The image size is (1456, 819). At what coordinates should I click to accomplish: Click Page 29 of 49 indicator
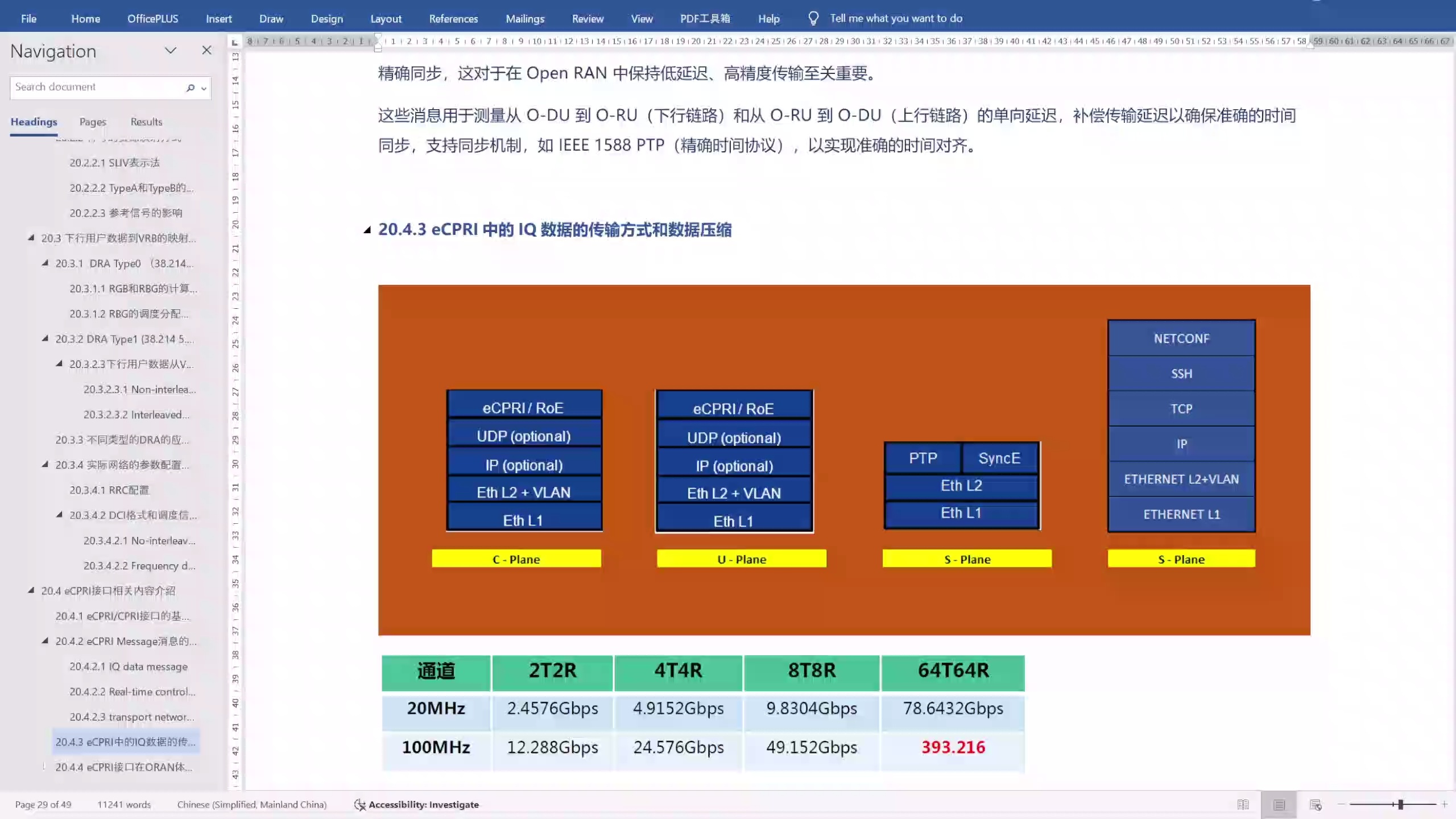[43, 804]
